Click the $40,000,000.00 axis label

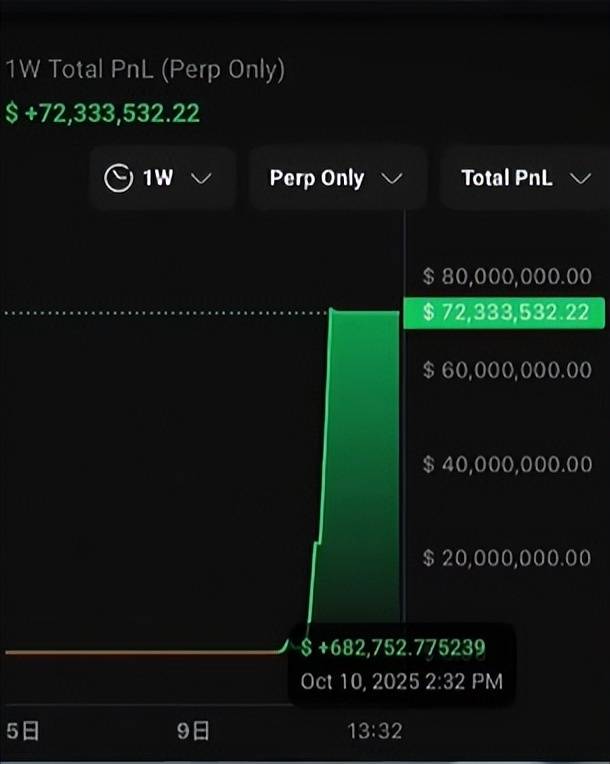[x=508, y=464]
